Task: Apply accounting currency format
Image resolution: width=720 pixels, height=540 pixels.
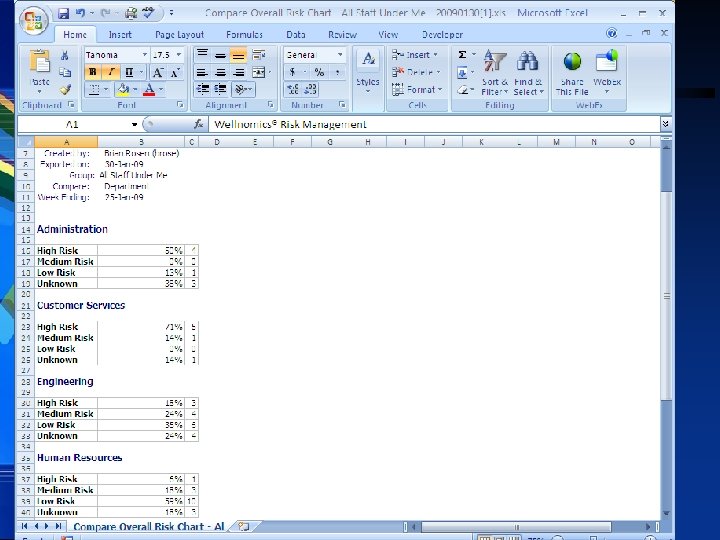Action: [x=292, y=72]
